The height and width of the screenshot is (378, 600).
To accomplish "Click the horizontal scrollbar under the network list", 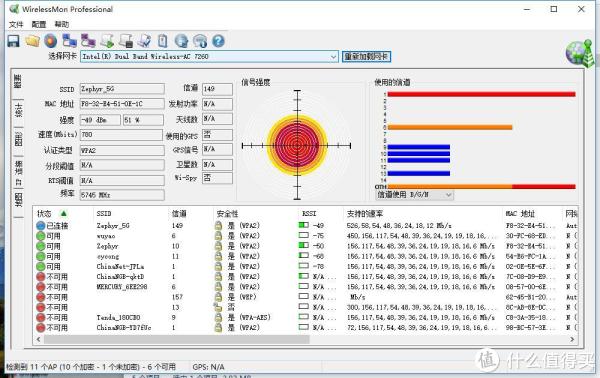I will pyautogui.click(x=305, y=339).
